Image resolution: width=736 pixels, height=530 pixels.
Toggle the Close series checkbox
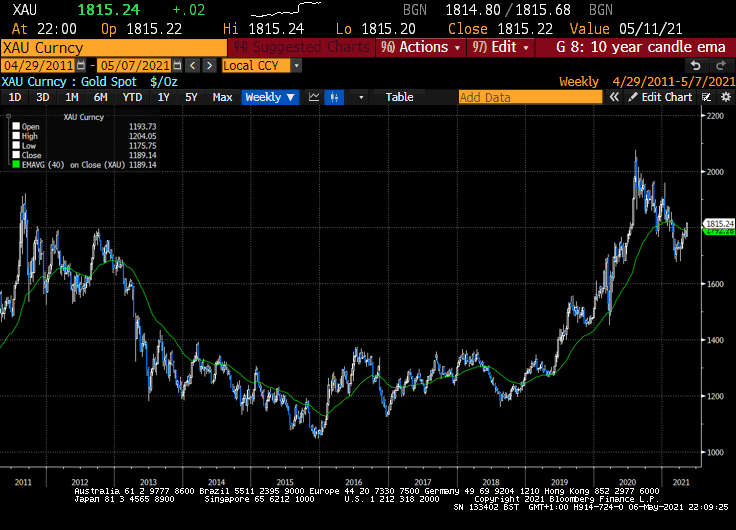pyautogui.click(x=16, y=155)
